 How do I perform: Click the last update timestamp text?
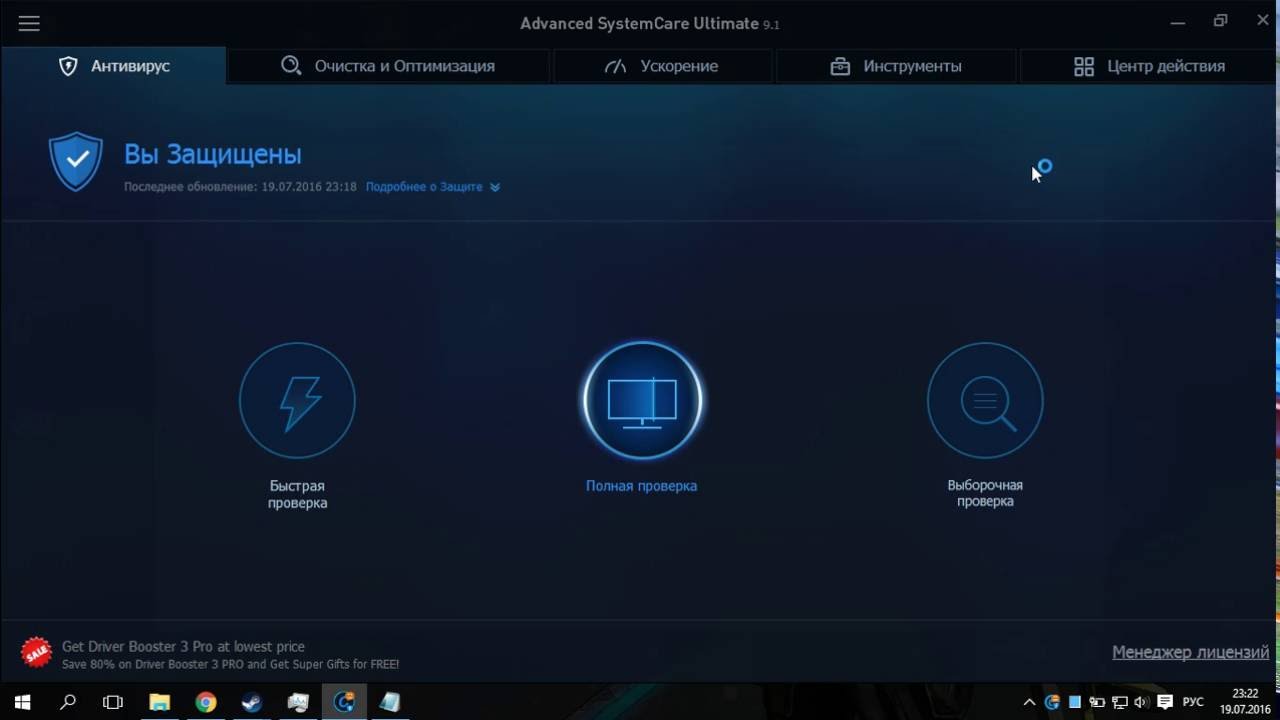(x=240, y=187)
